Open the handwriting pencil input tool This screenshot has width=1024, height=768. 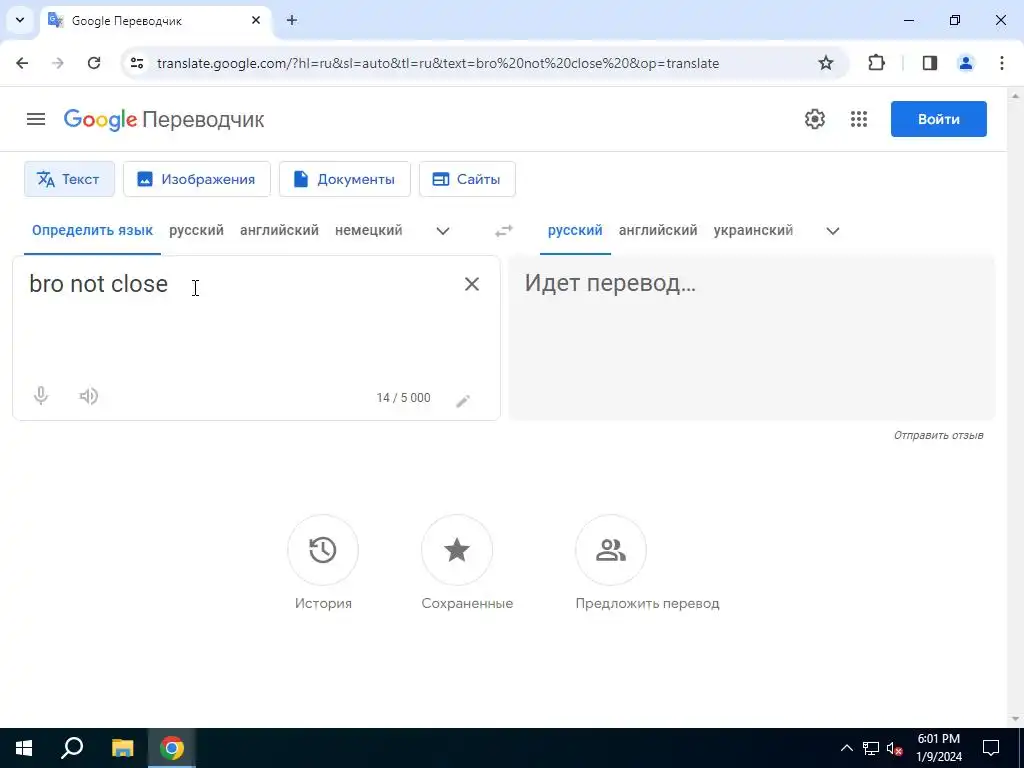[x=463, y=400]
